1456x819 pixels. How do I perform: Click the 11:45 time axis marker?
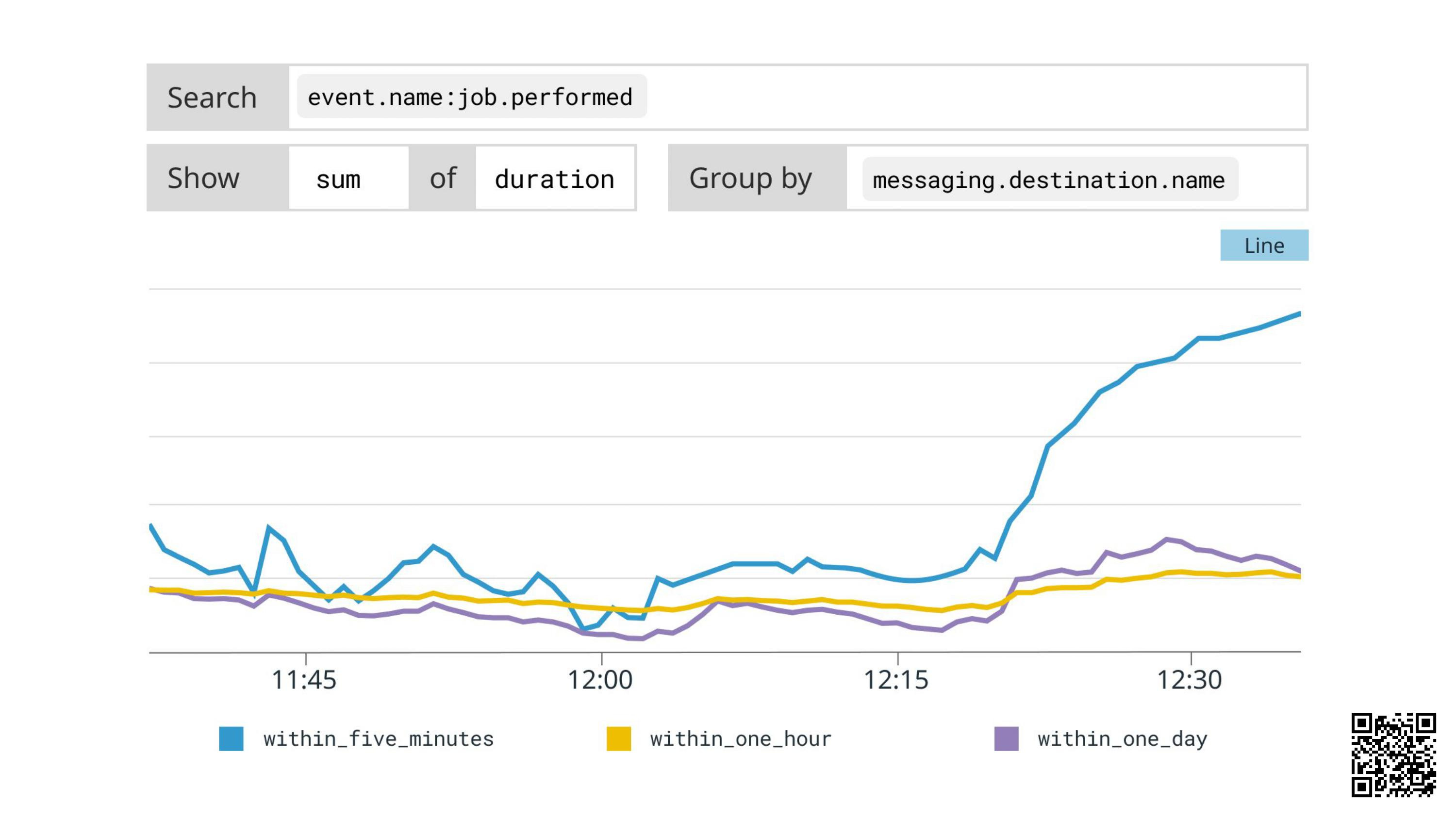(304, 679)
